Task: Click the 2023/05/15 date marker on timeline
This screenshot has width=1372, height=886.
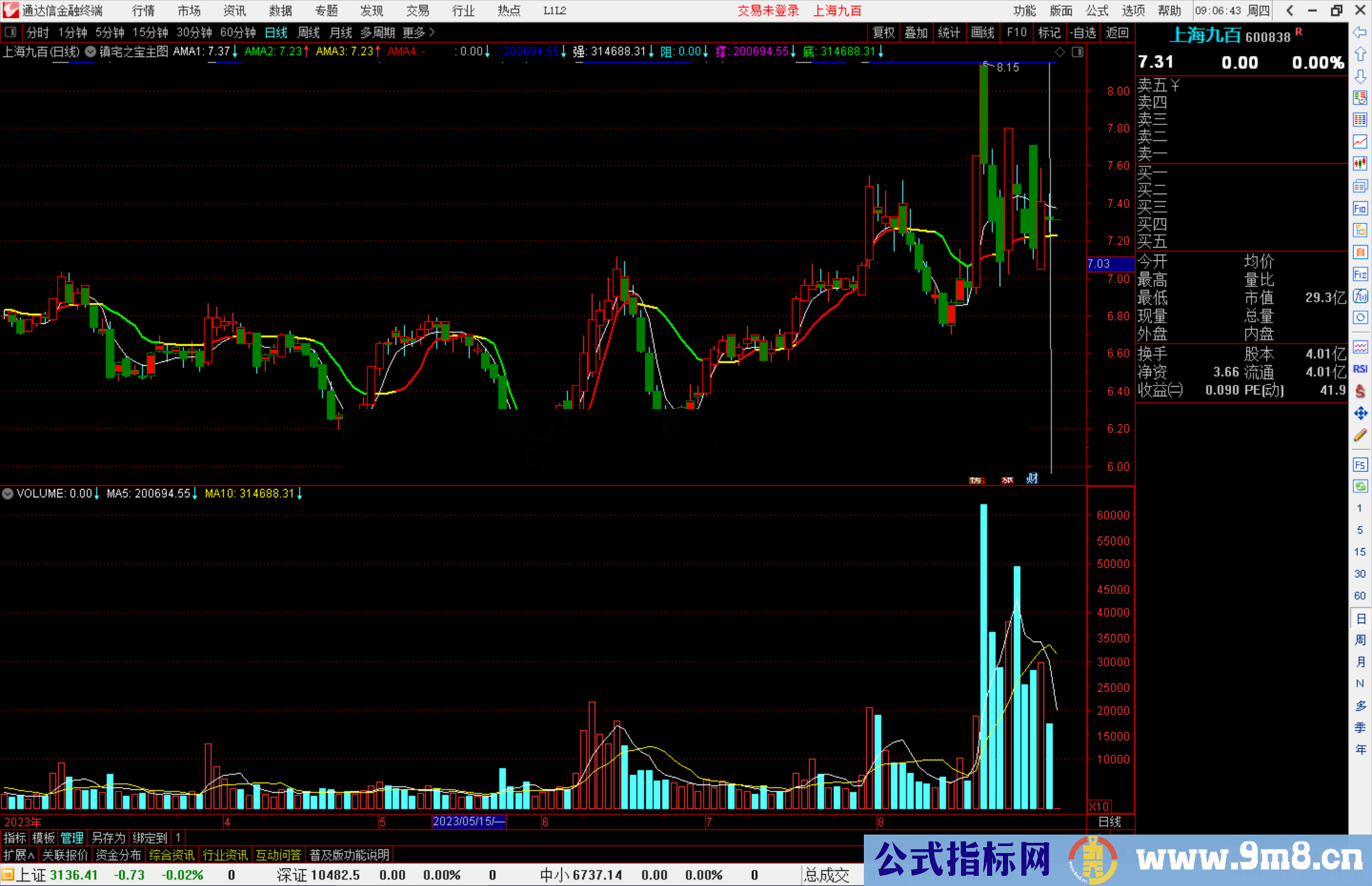Action: (469, 822)
